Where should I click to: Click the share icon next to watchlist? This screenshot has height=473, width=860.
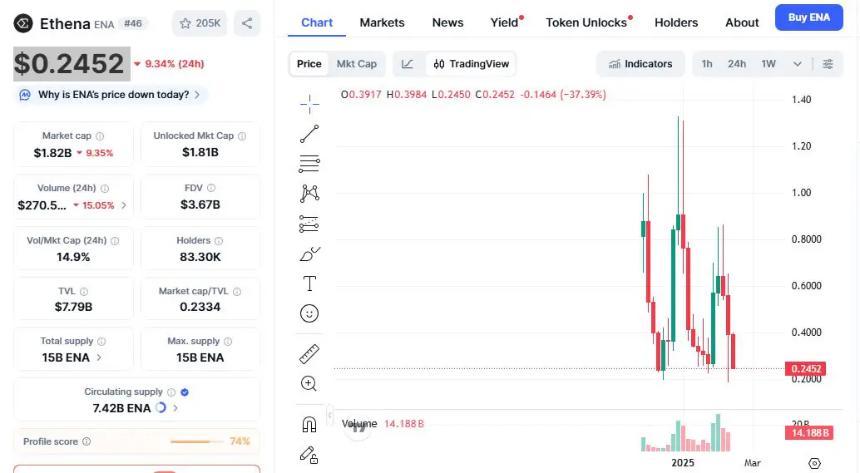tap(247, 23)
